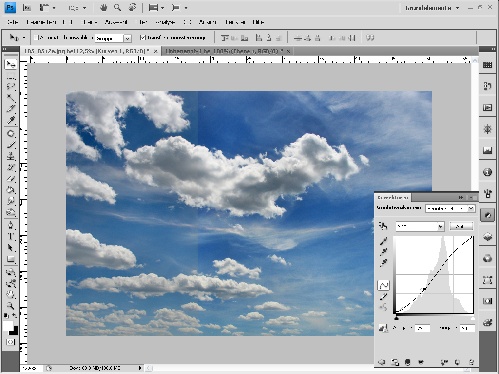Select the Blur tool
Image resolution: width=499 pixels, height=374 pixels.
pos(10,201)
